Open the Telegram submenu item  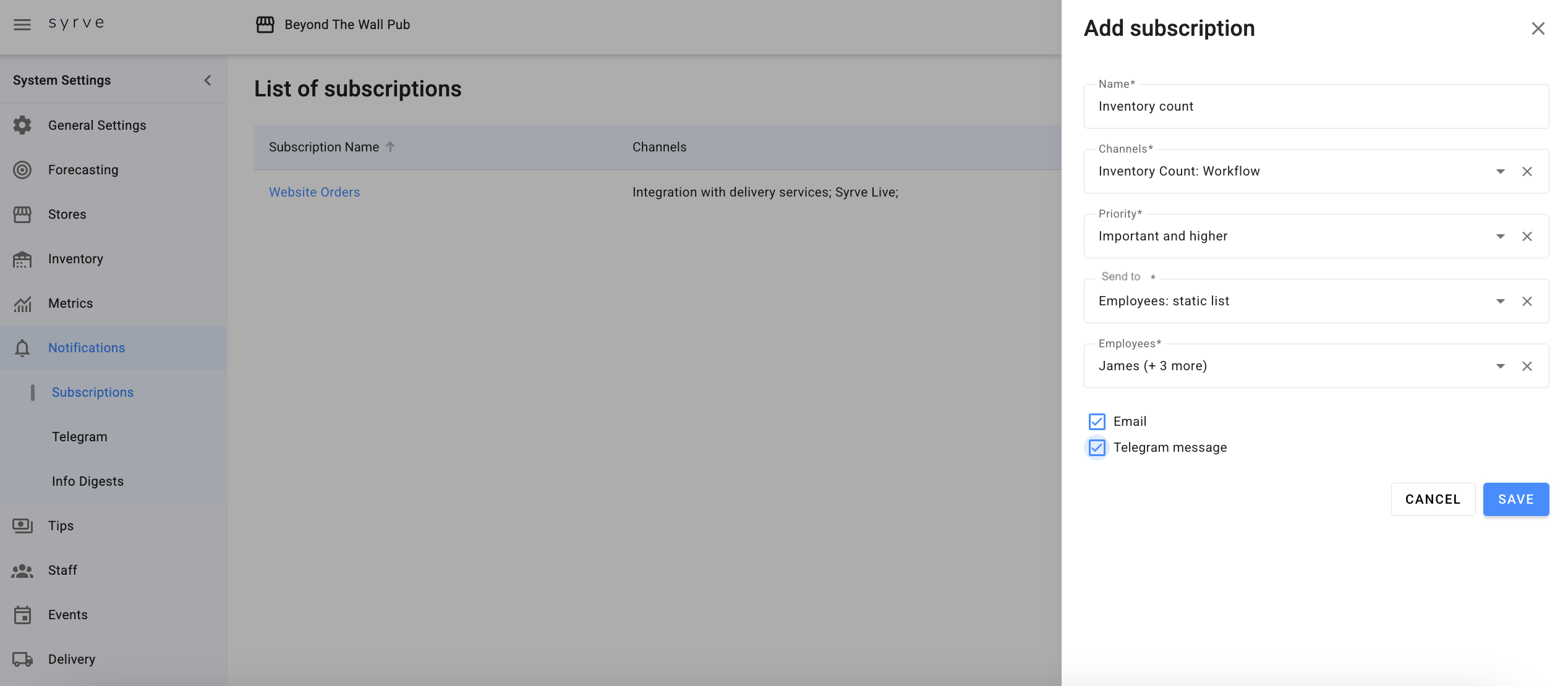79,437
